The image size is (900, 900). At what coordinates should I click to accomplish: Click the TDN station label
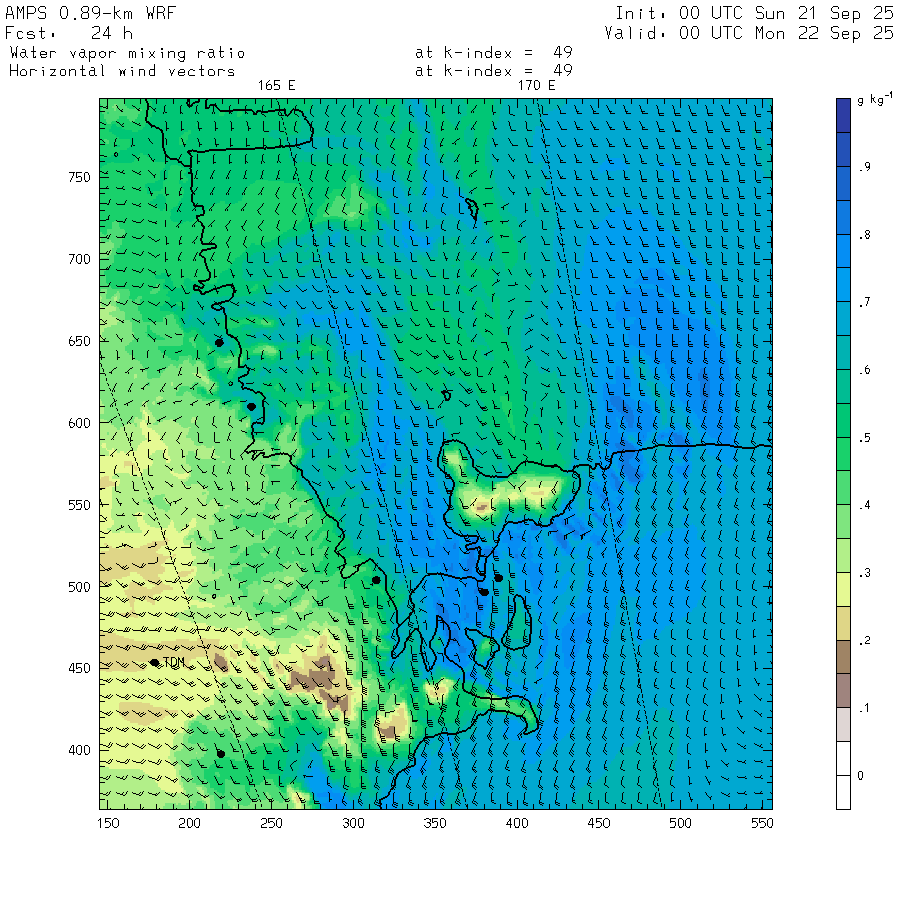174,662
